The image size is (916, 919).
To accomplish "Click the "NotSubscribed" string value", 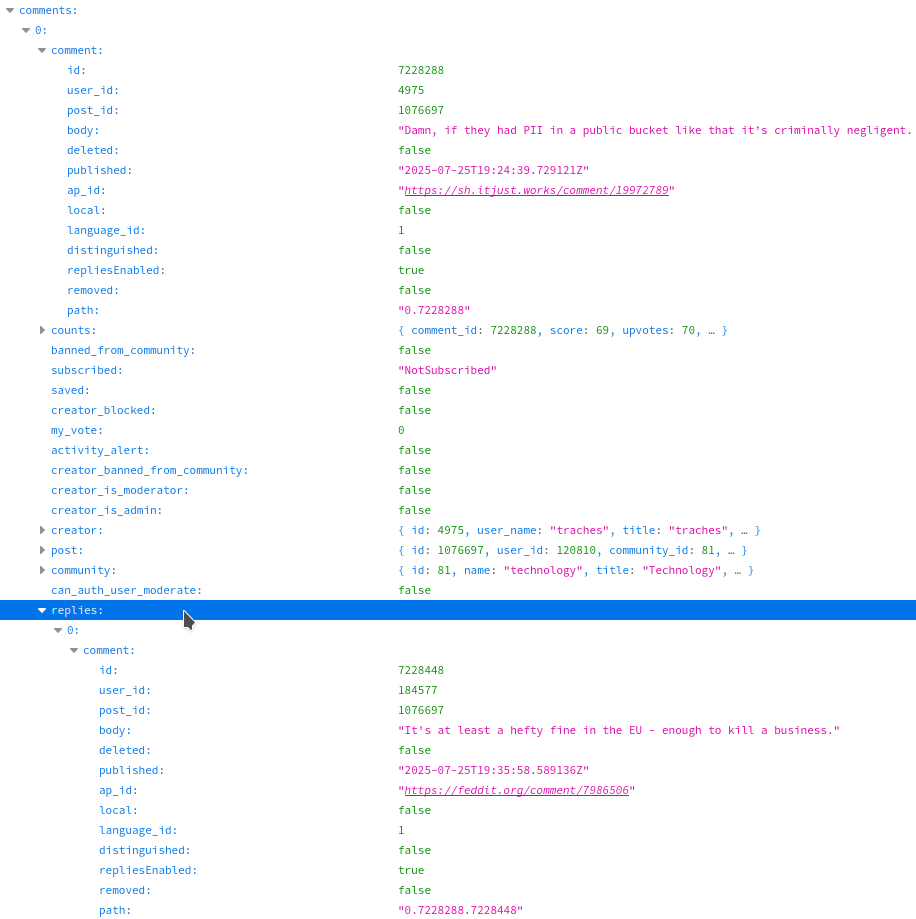I will [447, 370].
